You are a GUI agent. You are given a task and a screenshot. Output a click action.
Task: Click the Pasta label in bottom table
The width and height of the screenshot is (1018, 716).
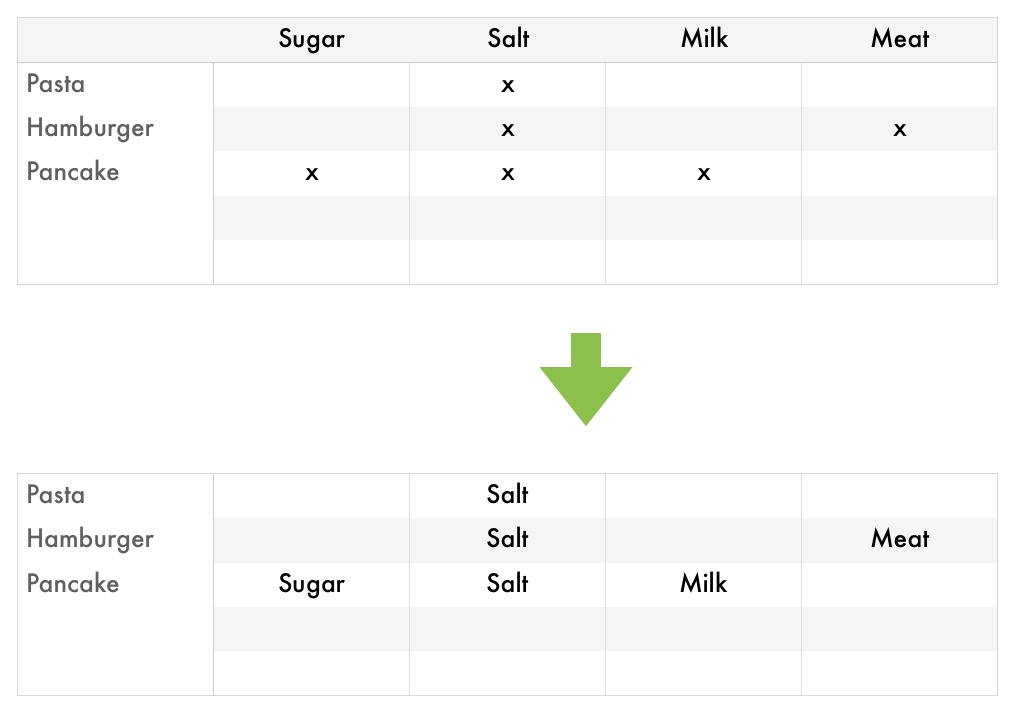click(x=56, y=495)
